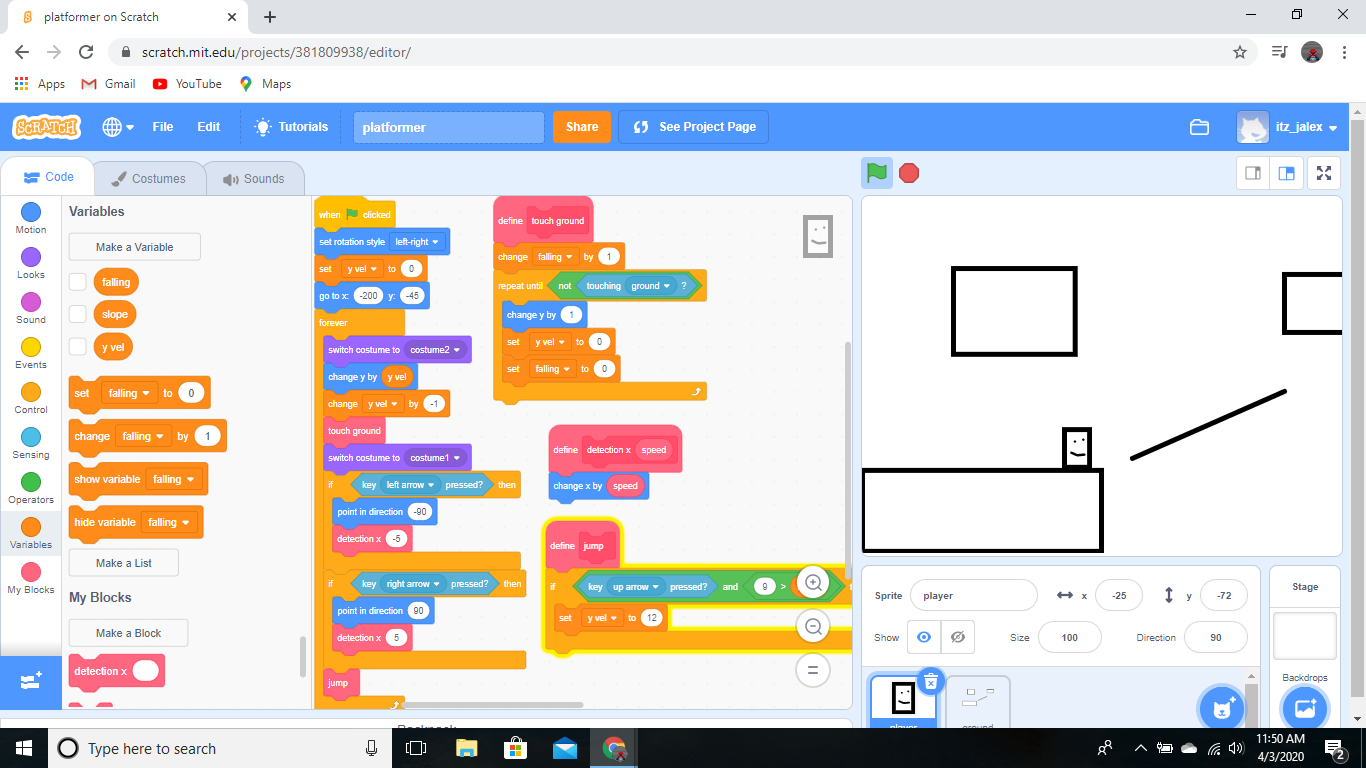Switch to the Costumes tab
Screen dimensions: 1366x768
148,177
